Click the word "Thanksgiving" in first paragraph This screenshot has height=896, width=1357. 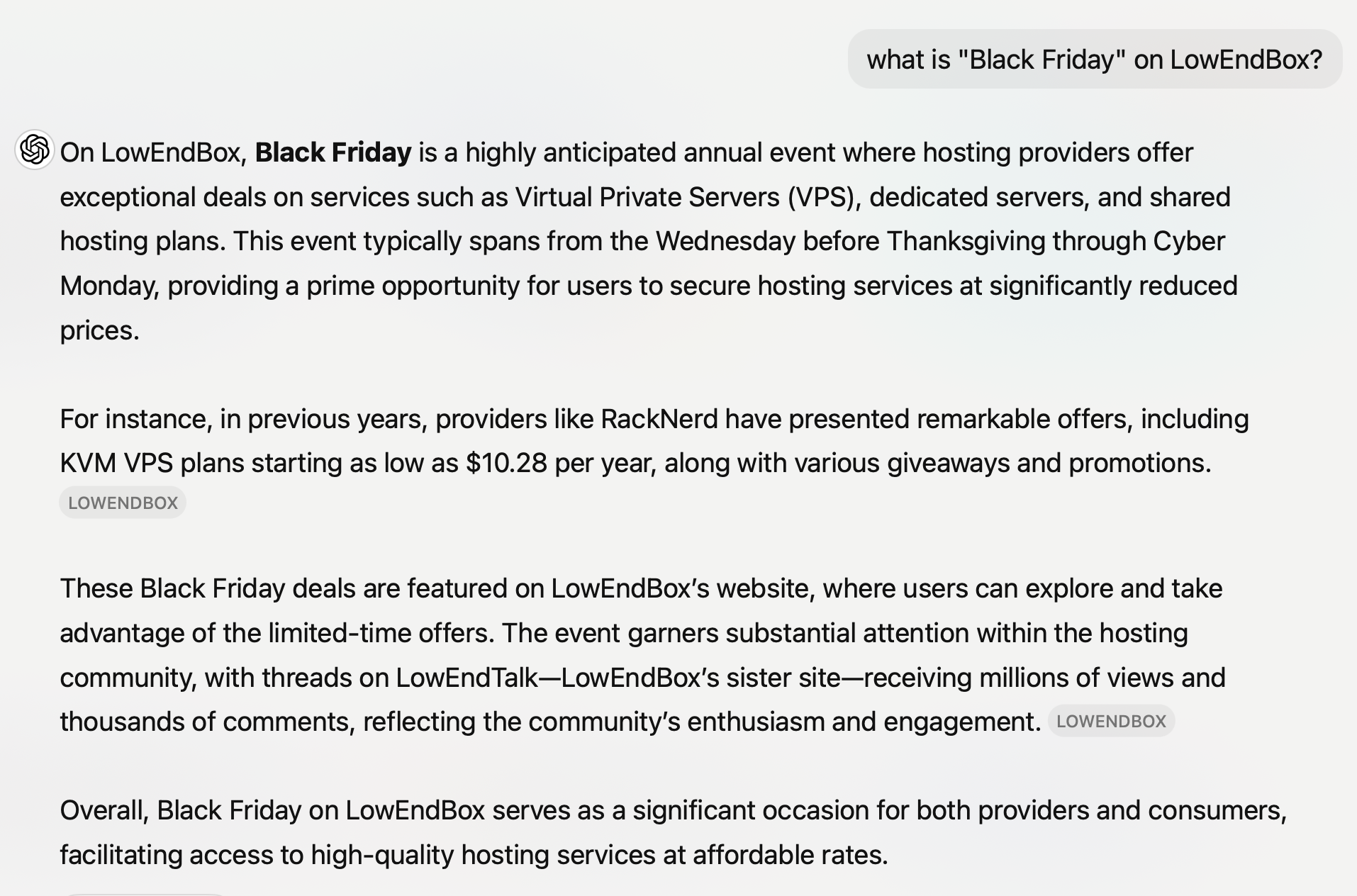click(965, 242)
